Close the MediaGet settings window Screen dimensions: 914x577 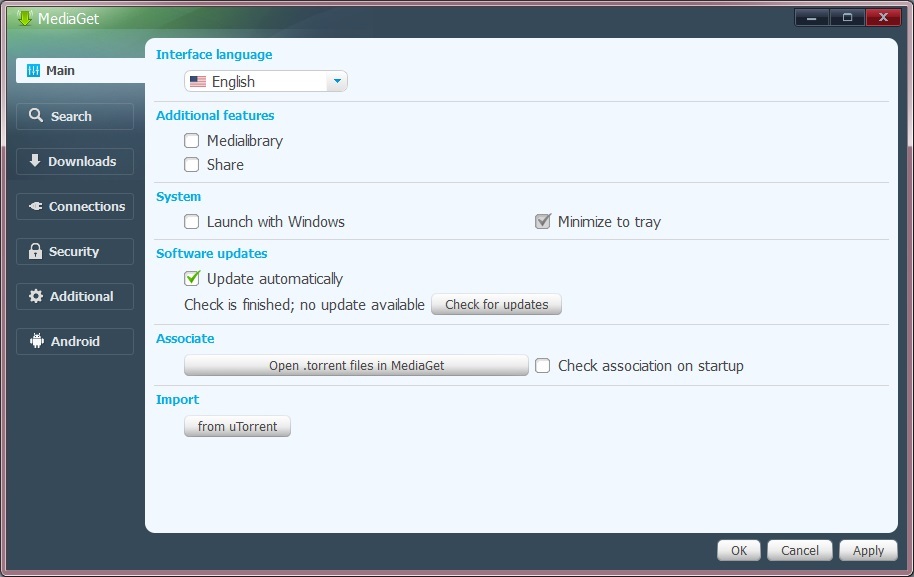click(x=883, y=17)
